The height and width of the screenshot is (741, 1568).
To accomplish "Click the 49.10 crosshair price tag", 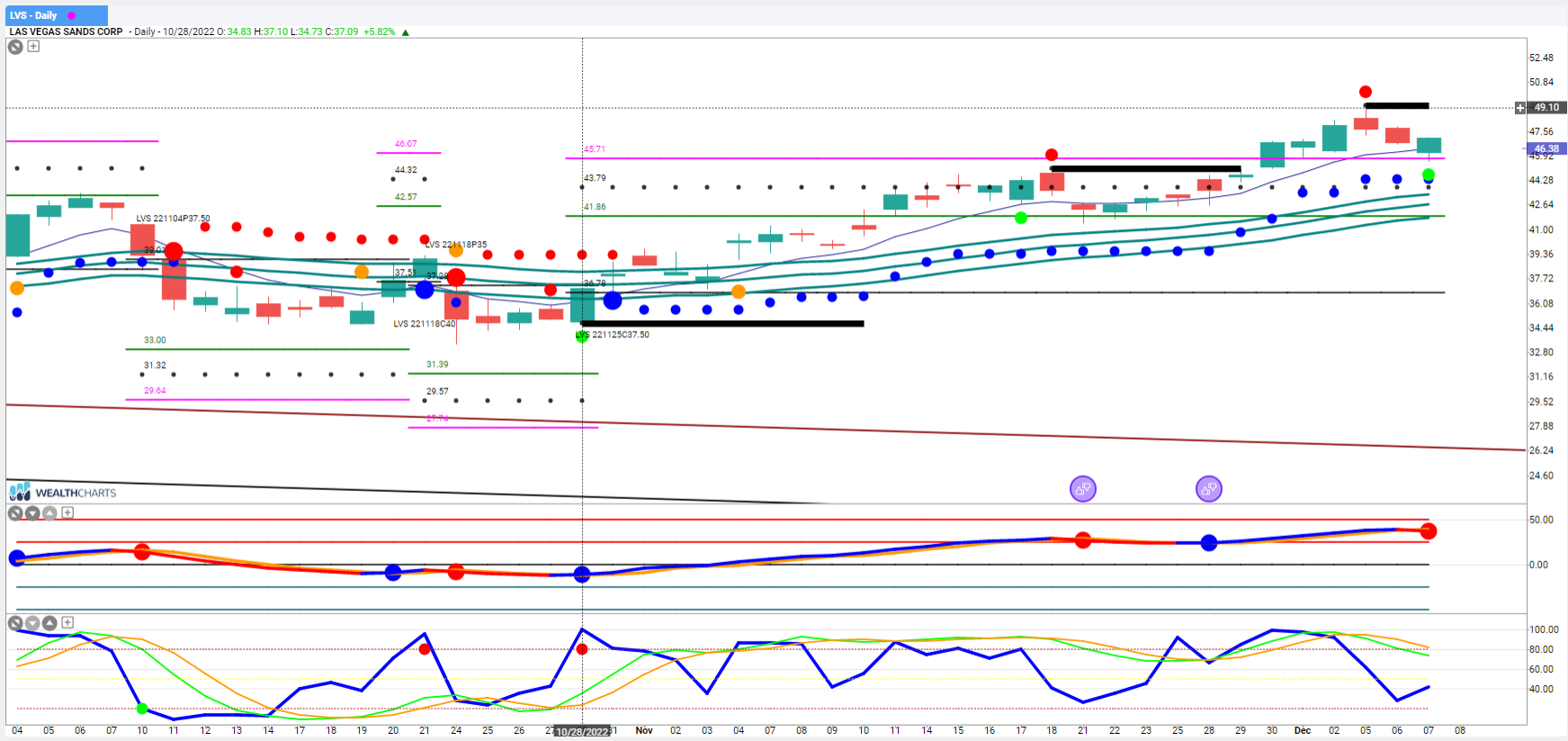I will point(1547,108).
